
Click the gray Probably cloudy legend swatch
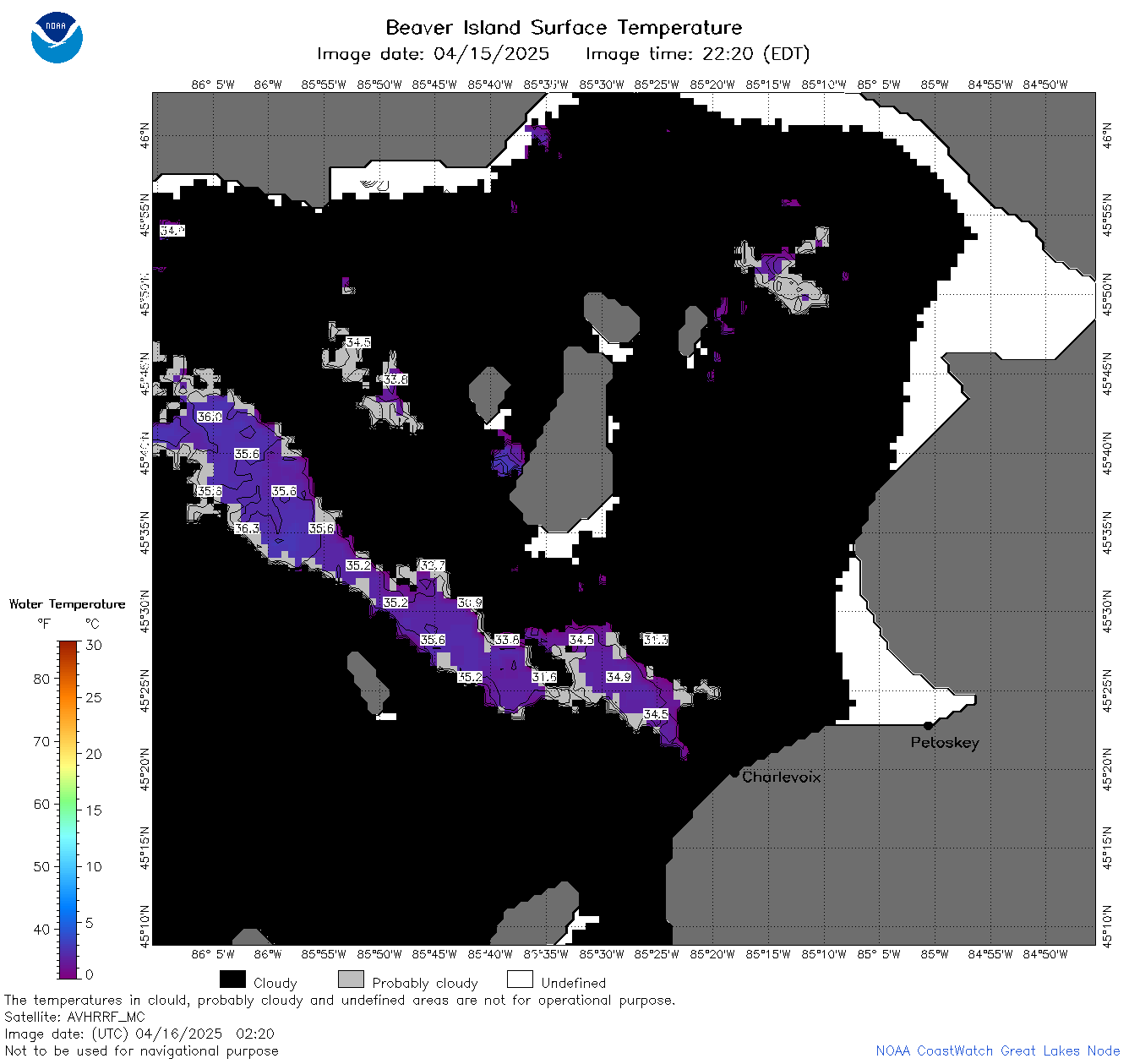pyautogui.click(x=351, y=979)
